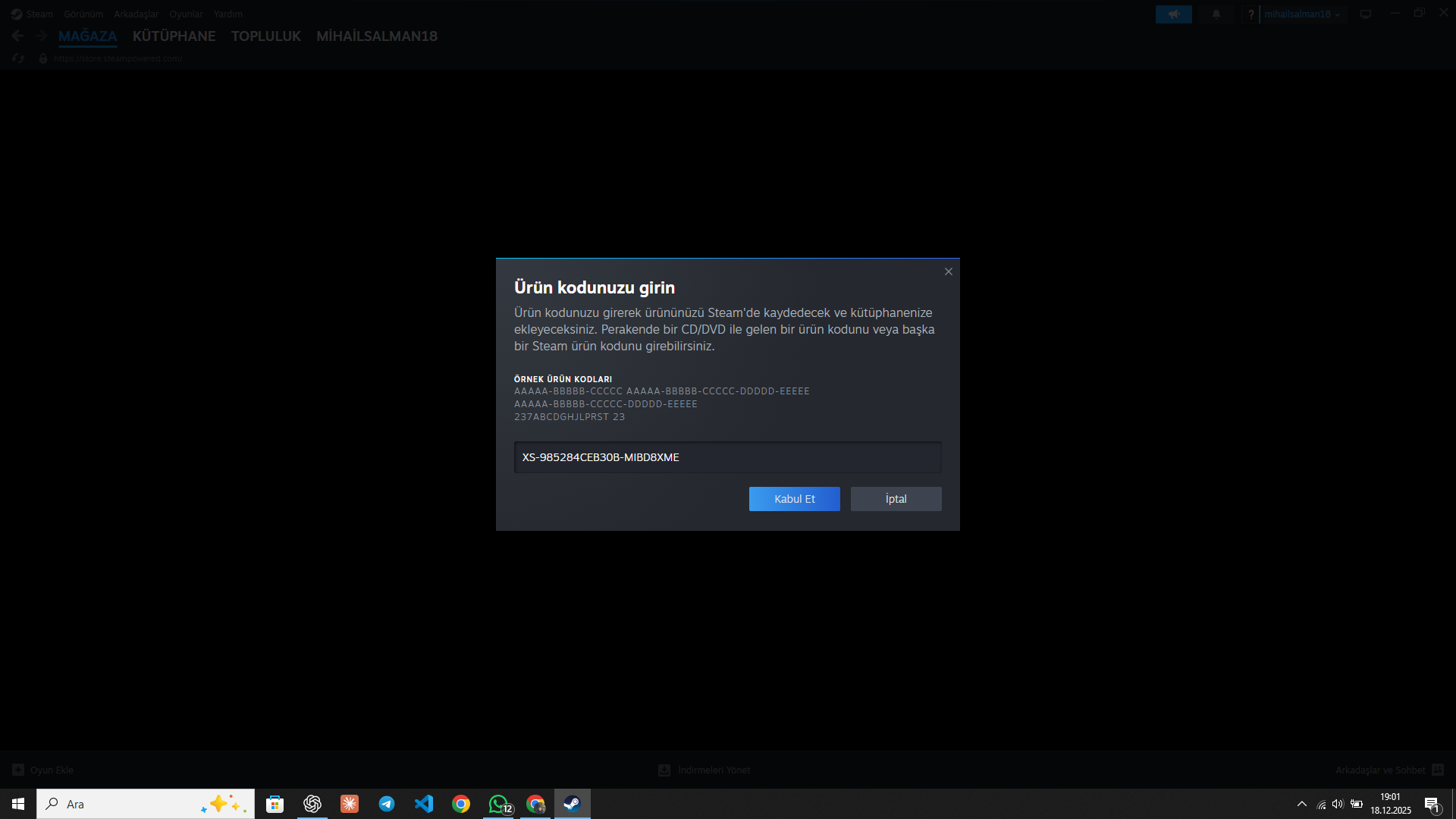Click the ÖRNEK ÜRÜN KODLARI label
The image size is (1456, 819).
pos(563,379)
